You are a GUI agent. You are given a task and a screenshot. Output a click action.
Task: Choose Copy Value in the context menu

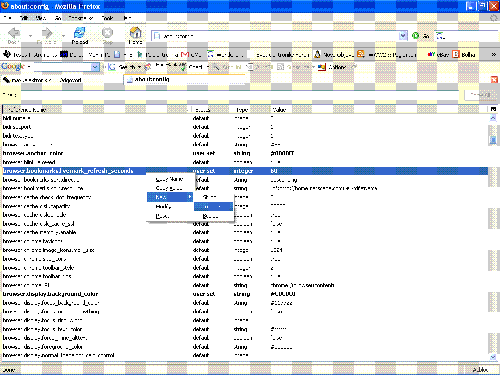click(x=169, y=188)
